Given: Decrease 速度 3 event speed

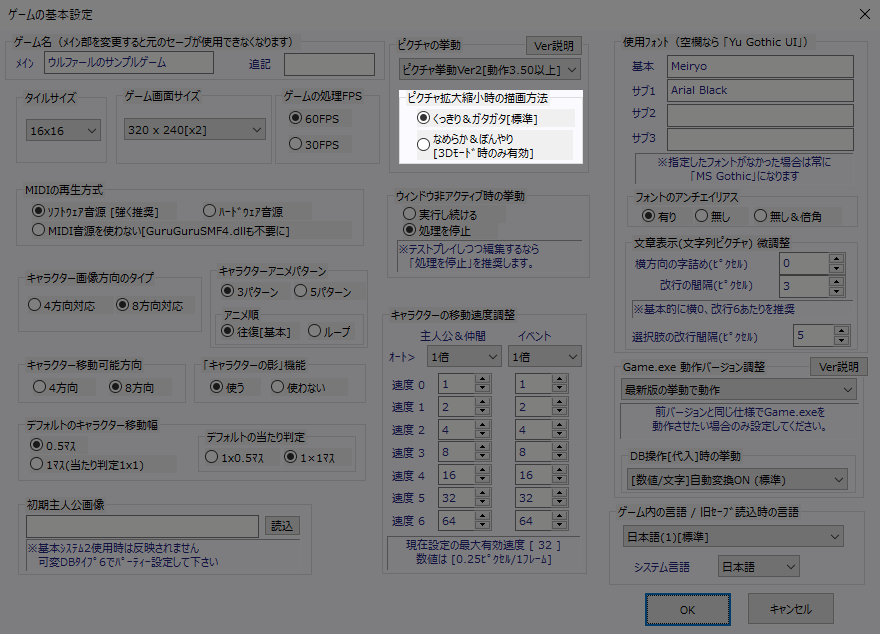Looking at the screenshot, I should (559, 457).
